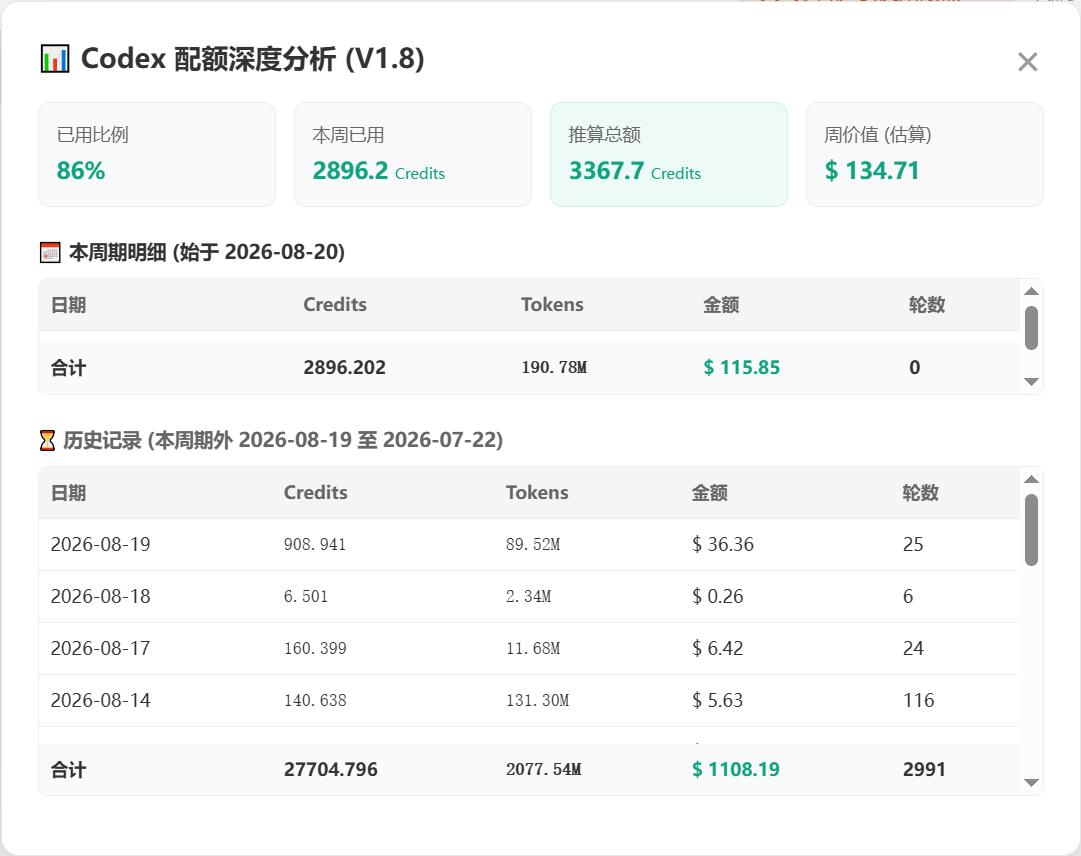
Task: Click the $ 115.85 amount total
Action: 742,367
